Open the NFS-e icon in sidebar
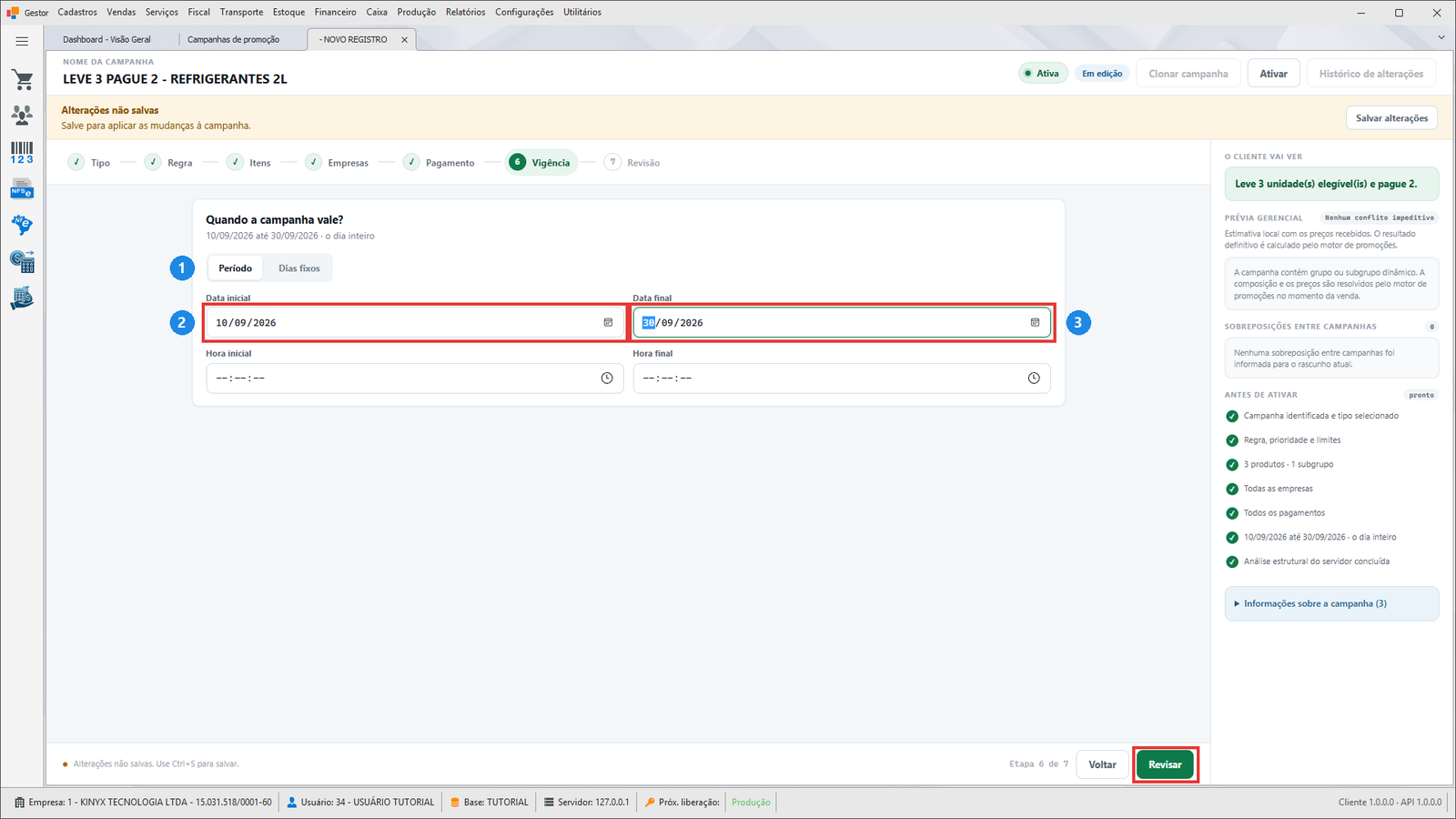1456x819 pixels. 22,189
